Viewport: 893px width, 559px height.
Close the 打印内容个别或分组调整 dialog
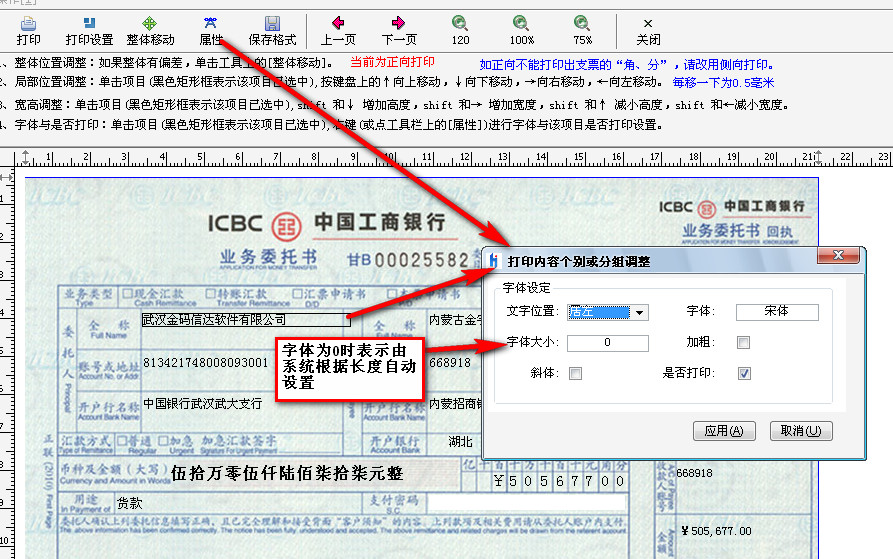point(838,256)
